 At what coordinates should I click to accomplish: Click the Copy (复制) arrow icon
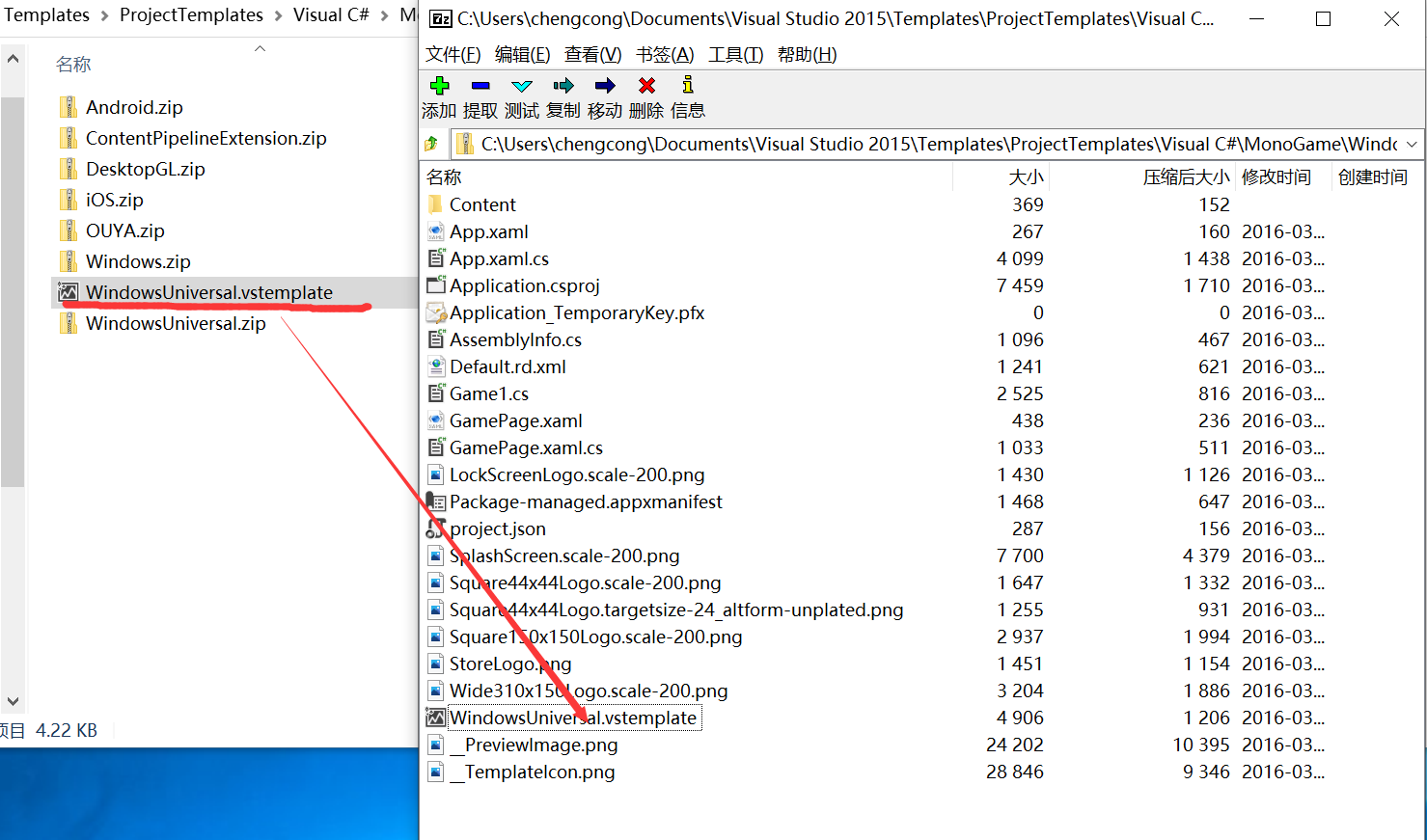(x=563, y=86)
